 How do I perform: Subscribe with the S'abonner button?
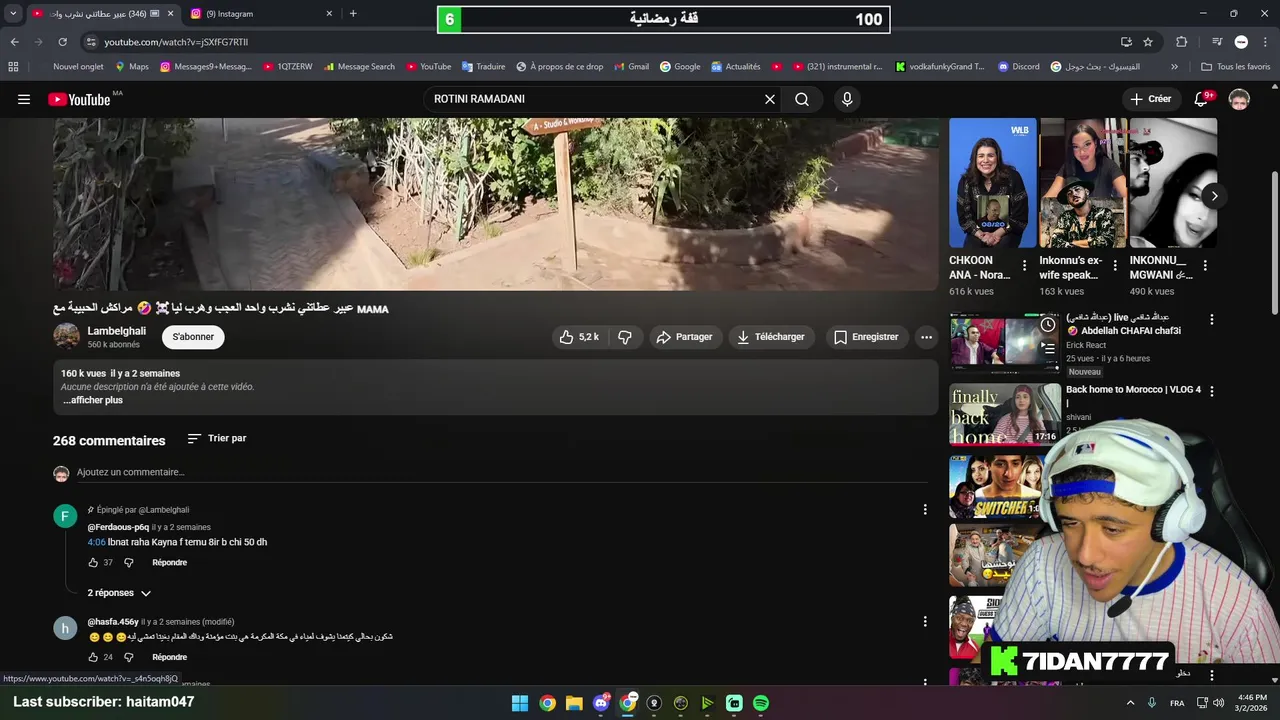(x=193, y=337)
